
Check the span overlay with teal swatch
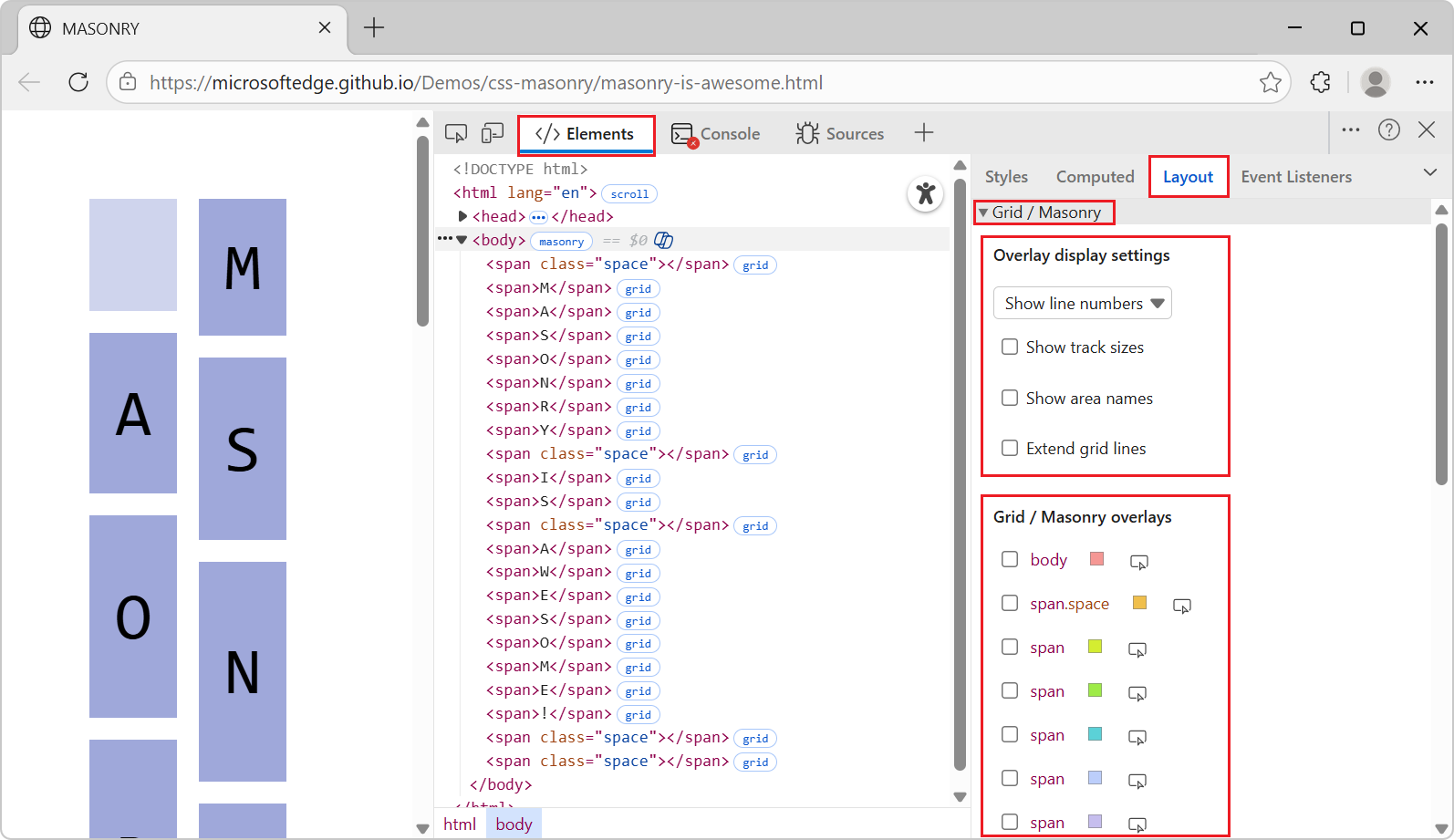tap(1010, 734)
